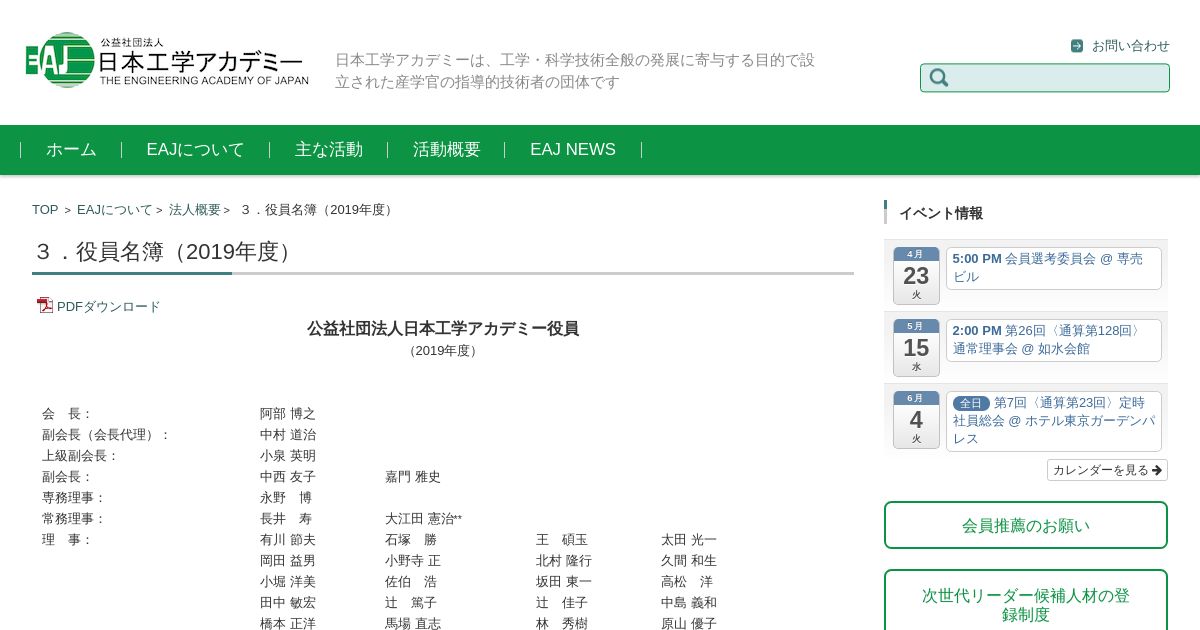Click the EAJ logo in the header
The height and width of the screenshot is (630, 1200).
[167, 60]
